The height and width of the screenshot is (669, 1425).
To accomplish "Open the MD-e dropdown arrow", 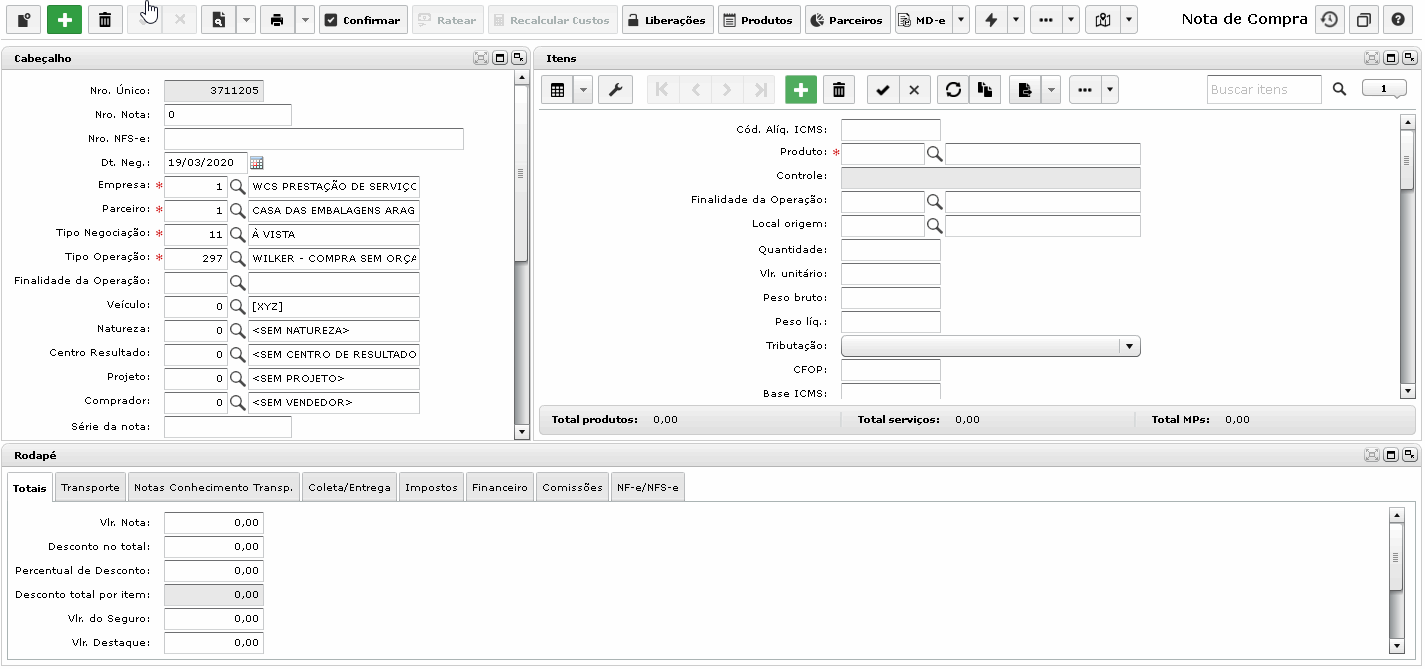I will click(x=960, y=20).
